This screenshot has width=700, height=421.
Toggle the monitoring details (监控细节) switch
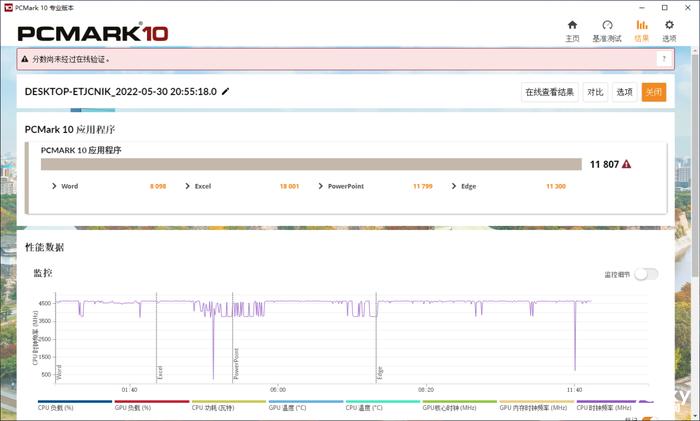(x=646, y=274)
